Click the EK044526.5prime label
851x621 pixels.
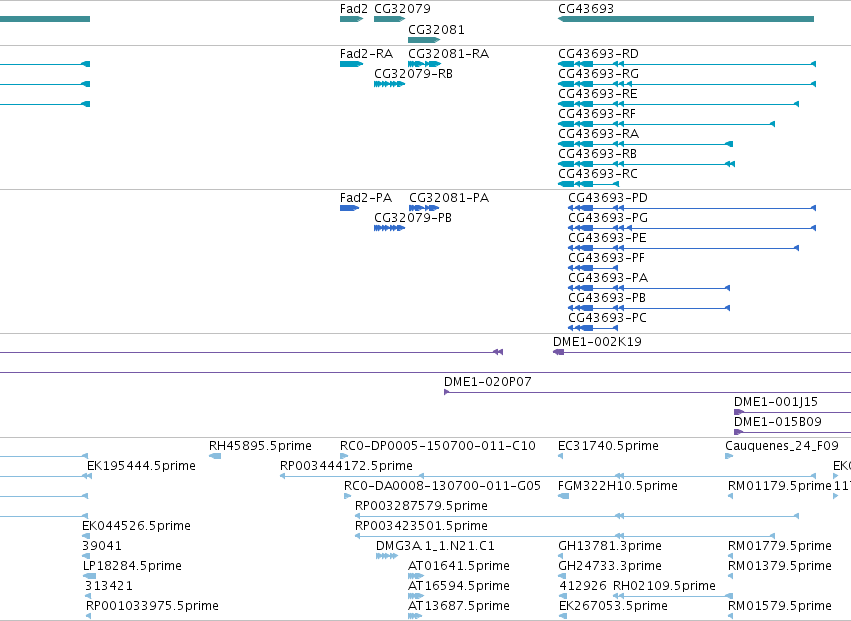coord(136,527)
